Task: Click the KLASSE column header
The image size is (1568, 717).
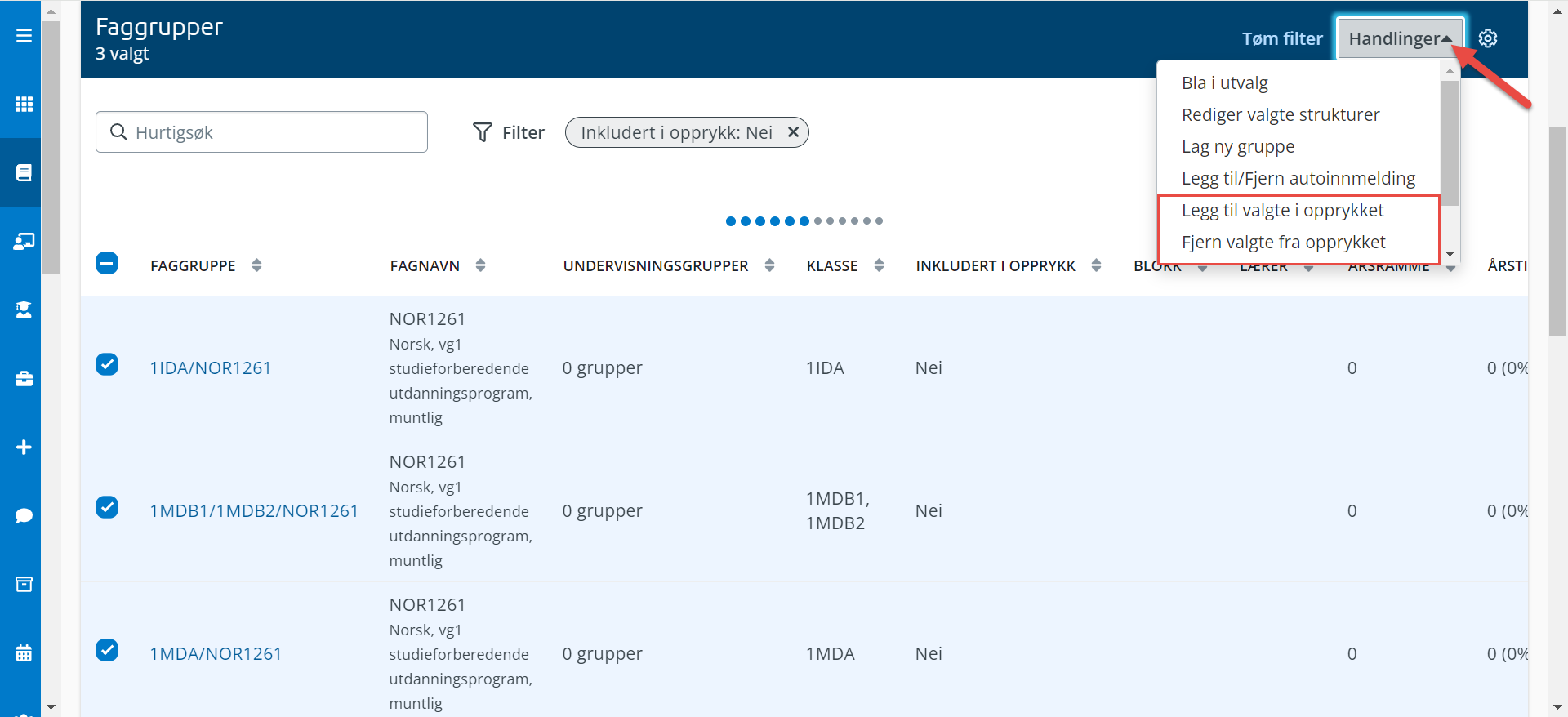Action: (832, 266)
